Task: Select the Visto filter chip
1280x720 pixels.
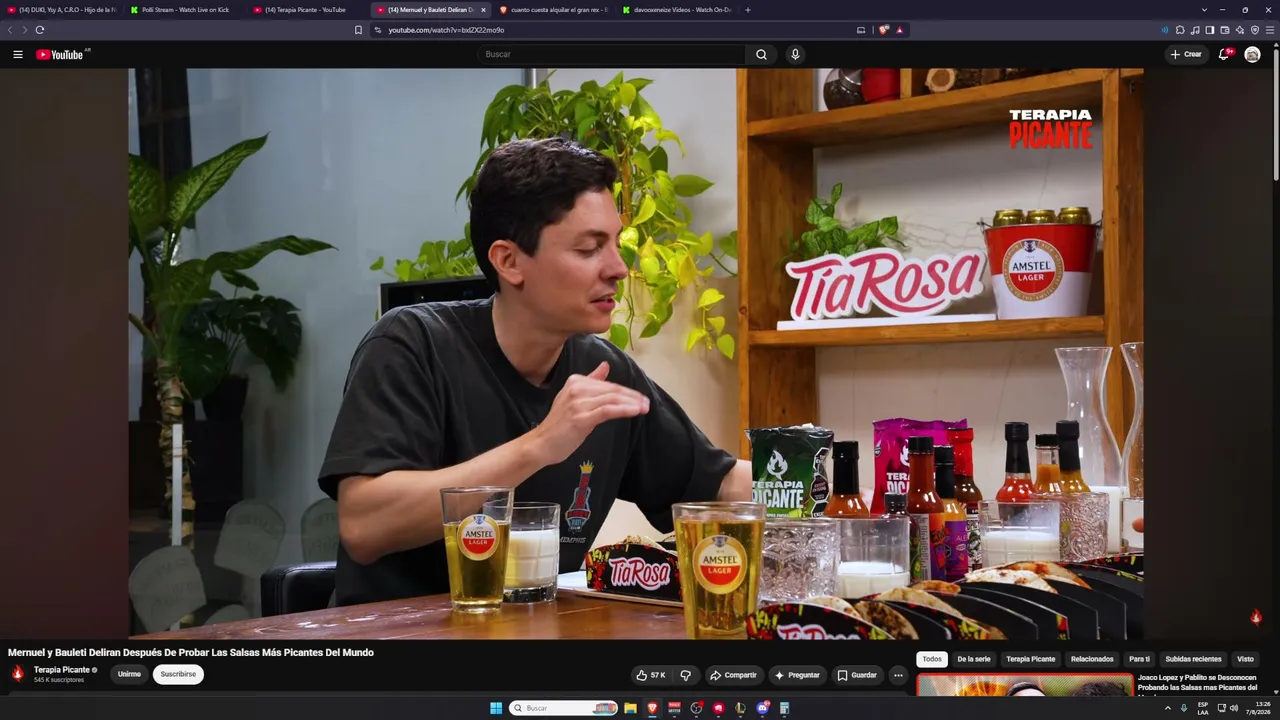Action: pyautogui.click(x=1245, y=659)
